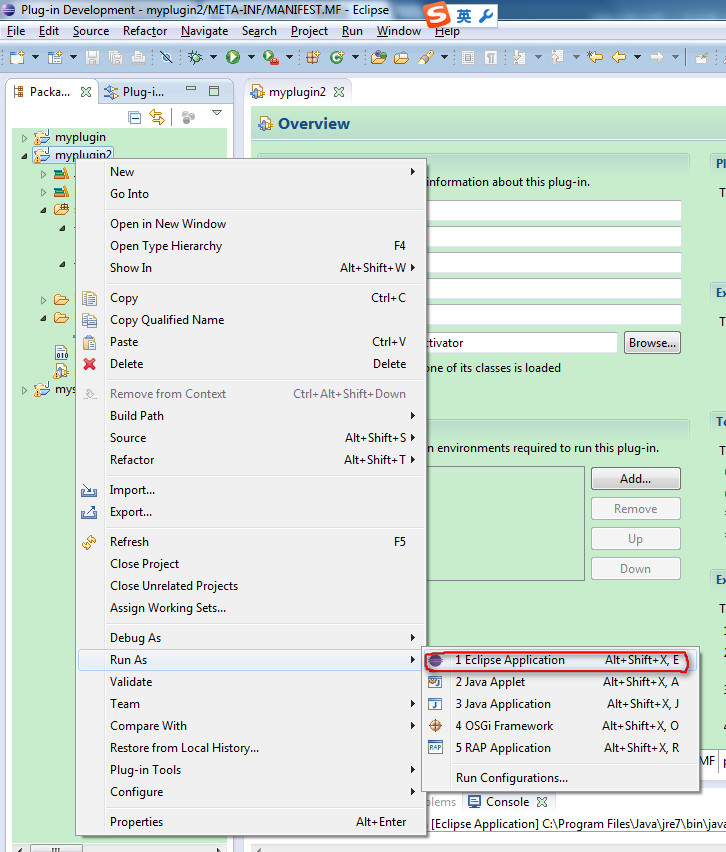This screenshot has height=852, width=726.
Task: Click the Sogou wrench settings icon
Action: (x=486, y=16)
